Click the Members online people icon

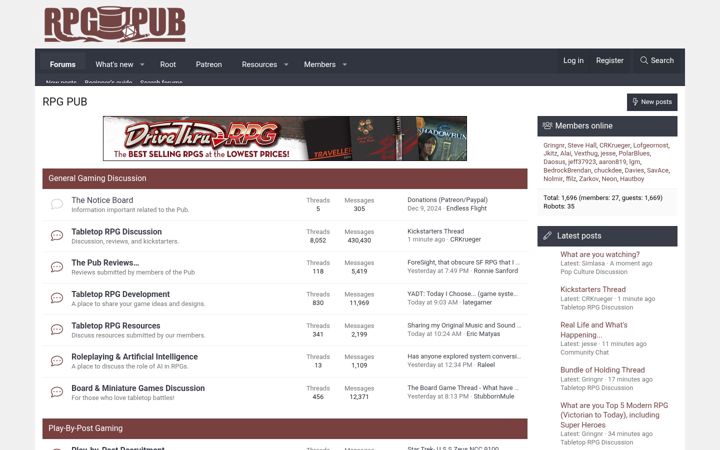[x=547, y=125]
